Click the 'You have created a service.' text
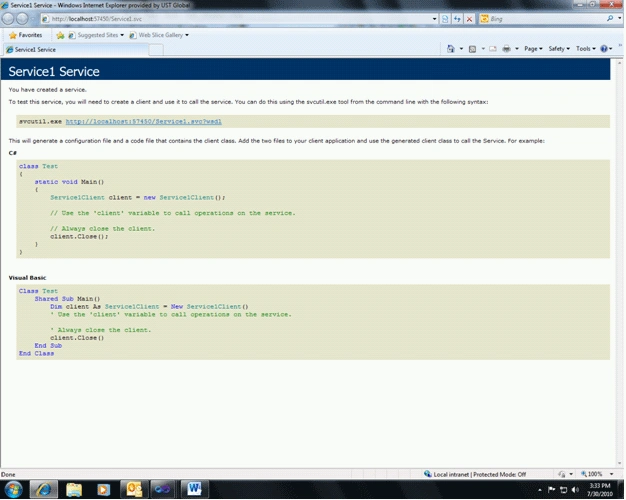 coord(48,89)
